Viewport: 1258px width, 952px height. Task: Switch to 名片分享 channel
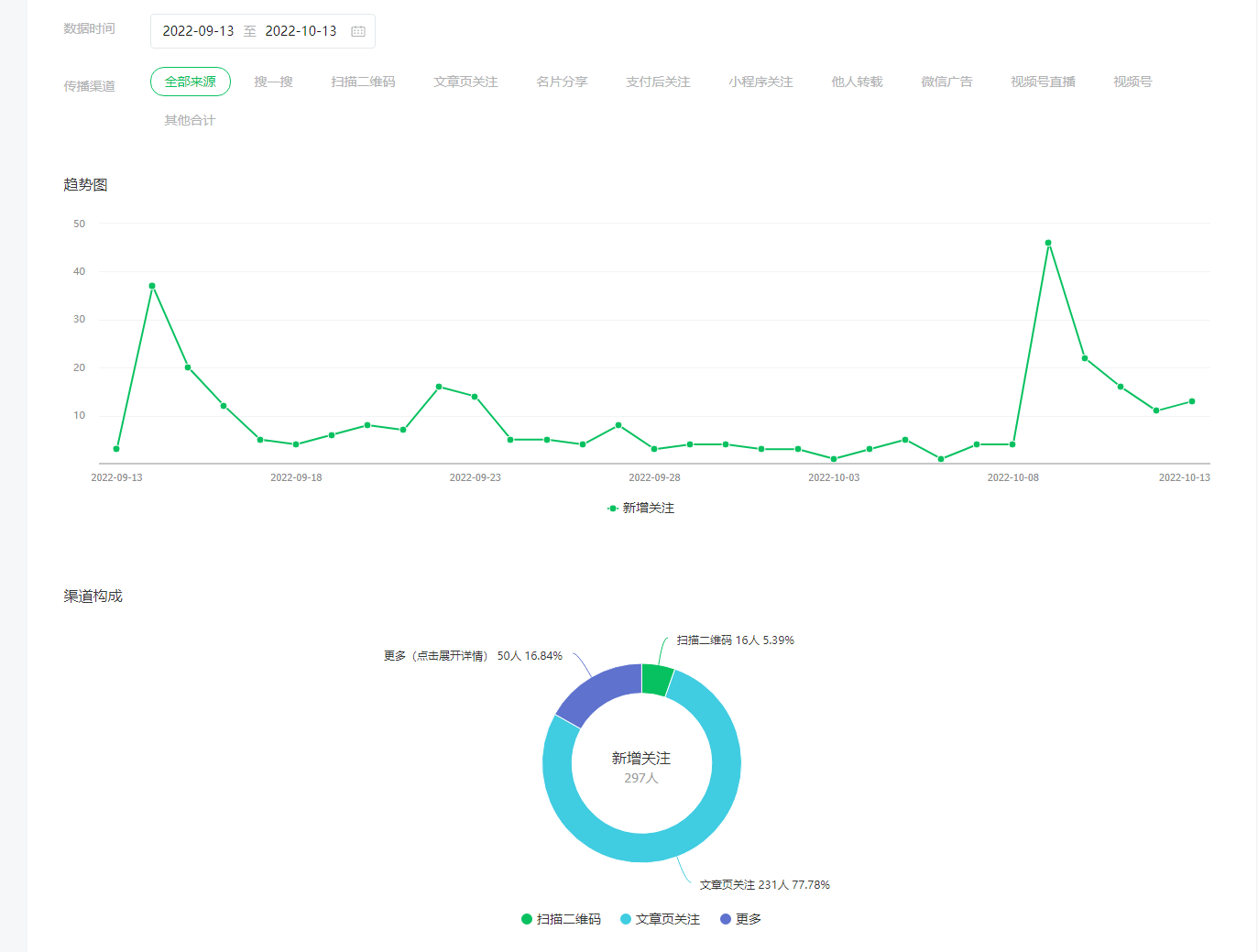(562, 82)
